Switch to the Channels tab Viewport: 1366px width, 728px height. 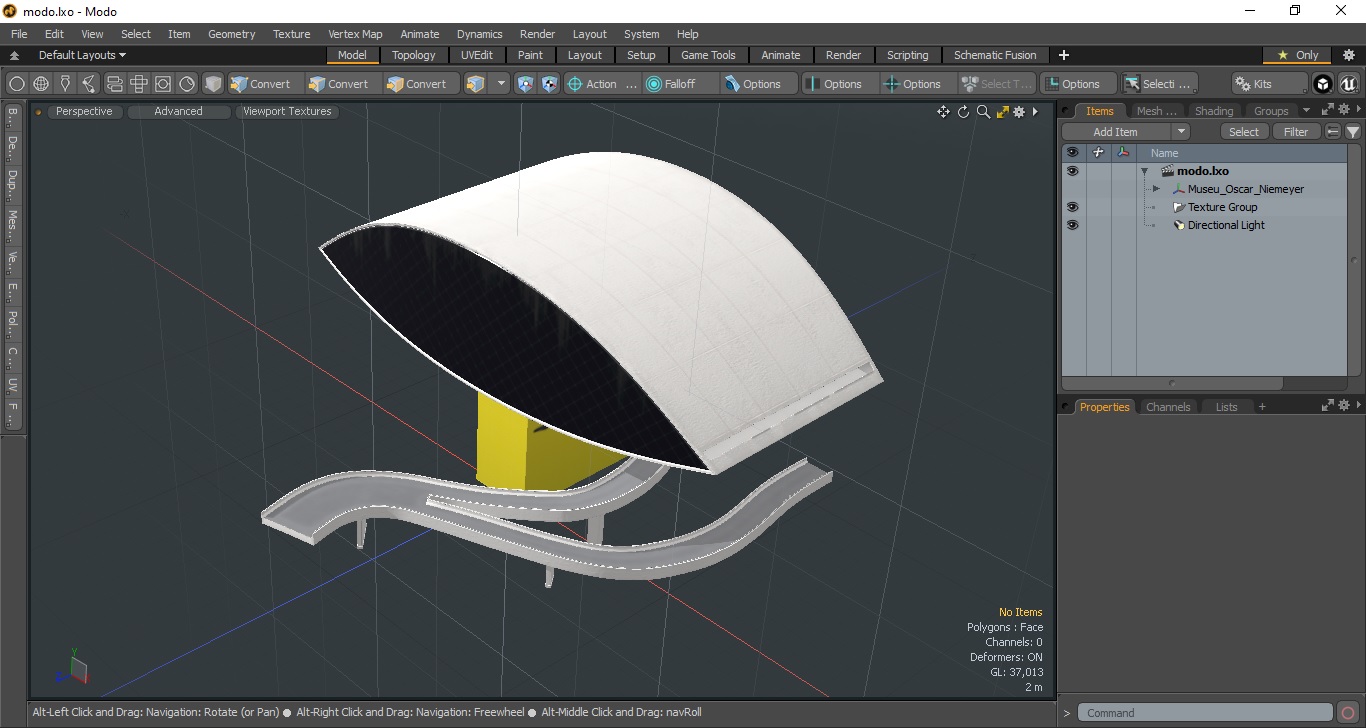tap(1168, 407)
